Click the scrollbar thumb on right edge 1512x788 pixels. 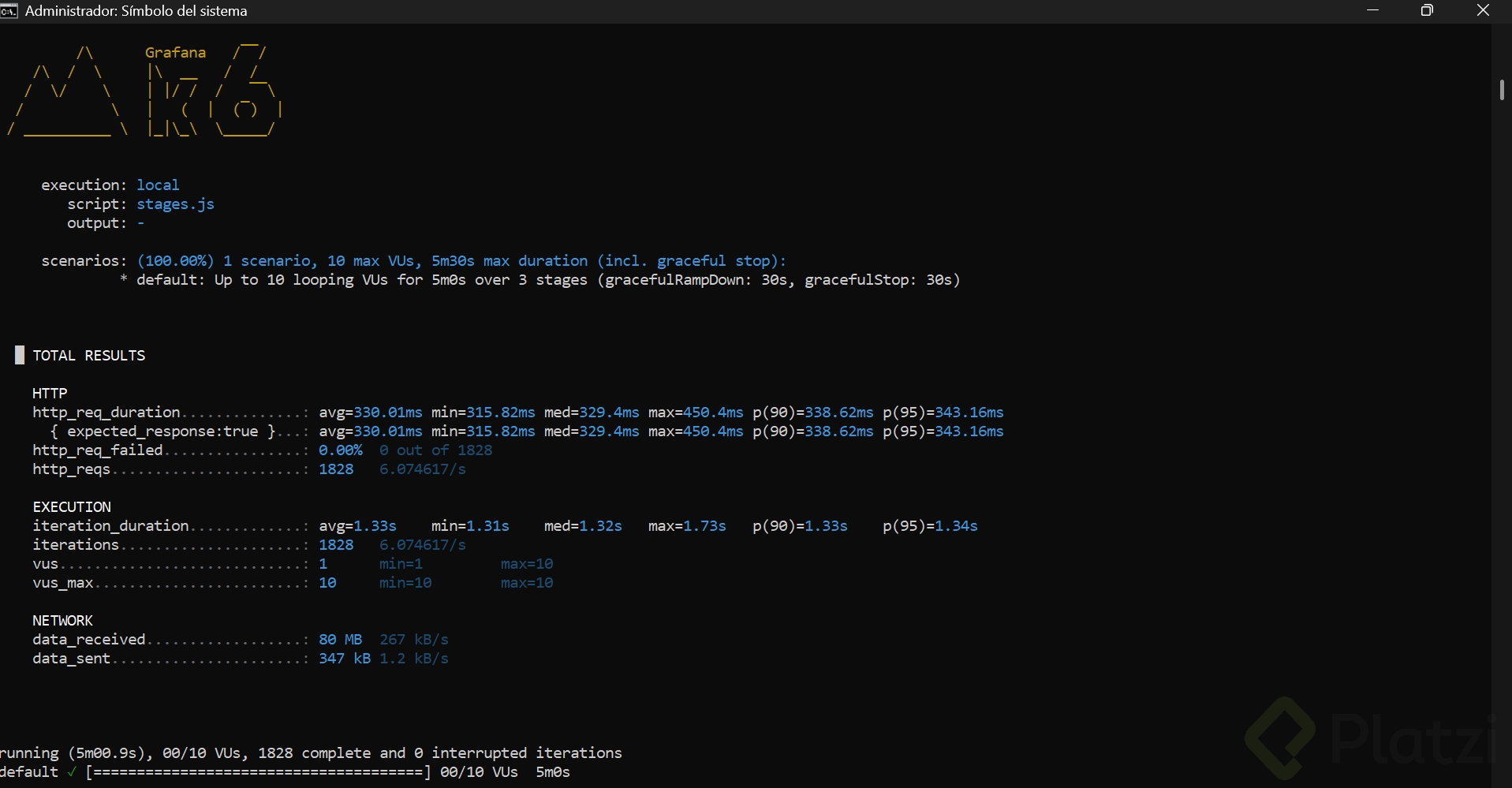coord(1502,90)
